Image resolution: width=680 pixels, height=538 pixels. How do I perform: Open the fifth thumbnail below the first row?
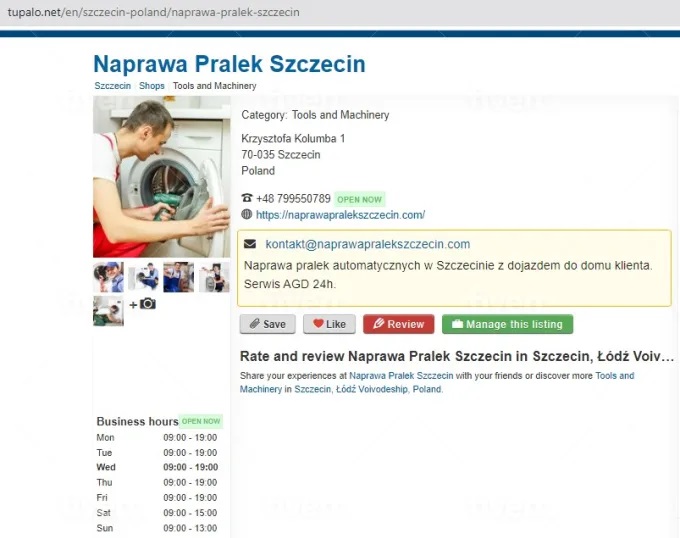108,310
